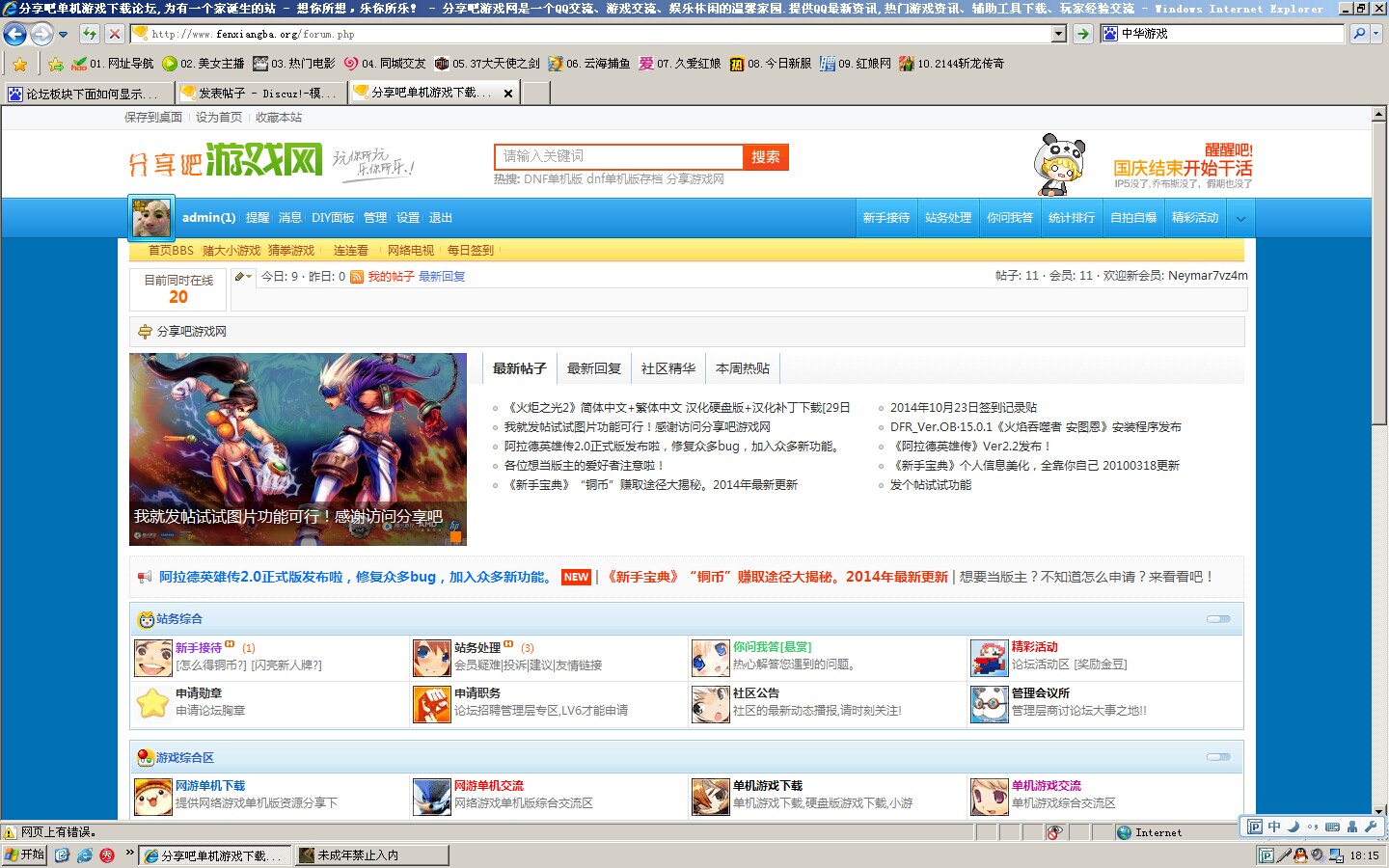Open 统计排行 in navigation bar
1389x868 pixels.
1072,218
